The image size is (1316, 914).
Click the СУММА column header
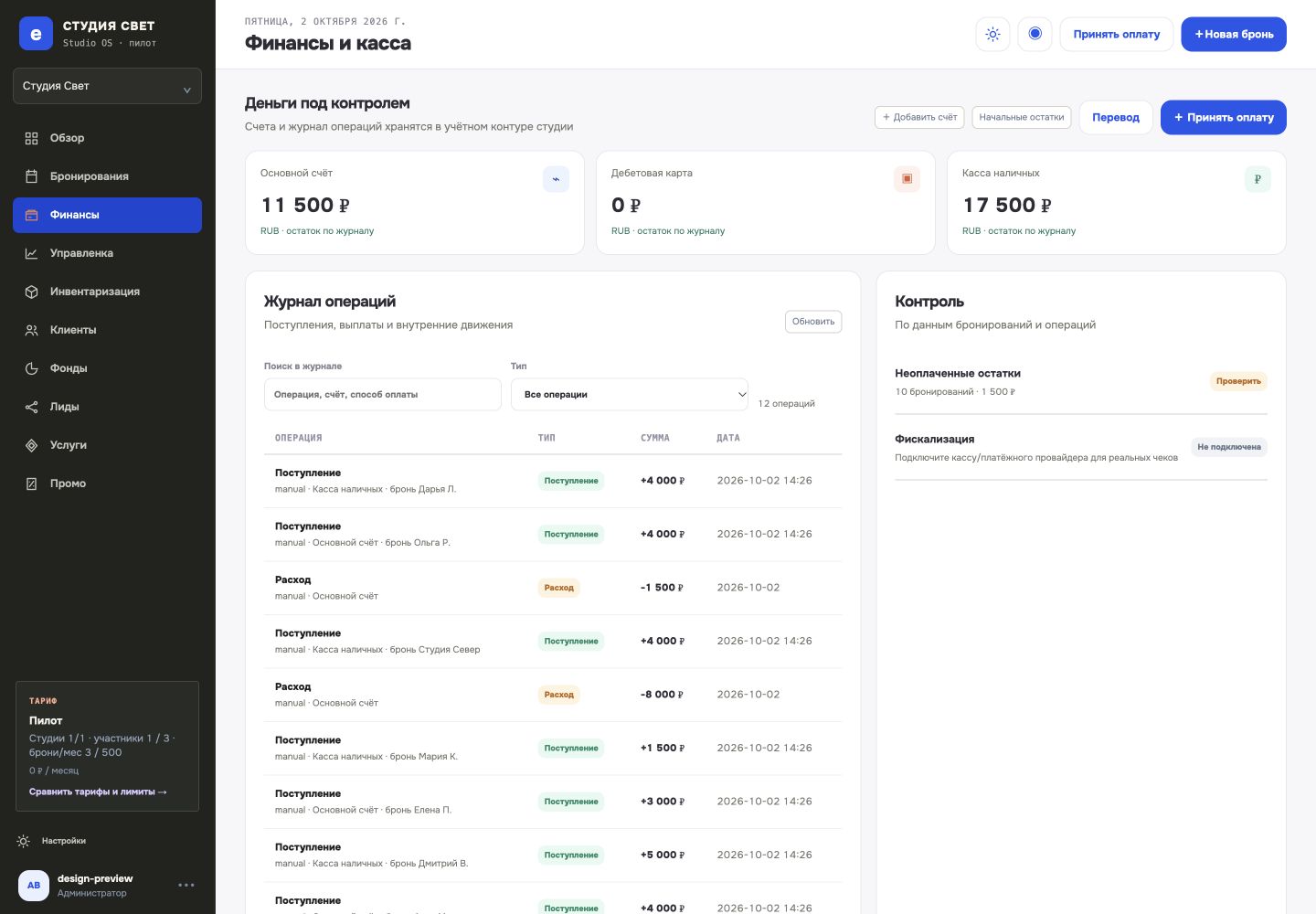tap(655, 438)
